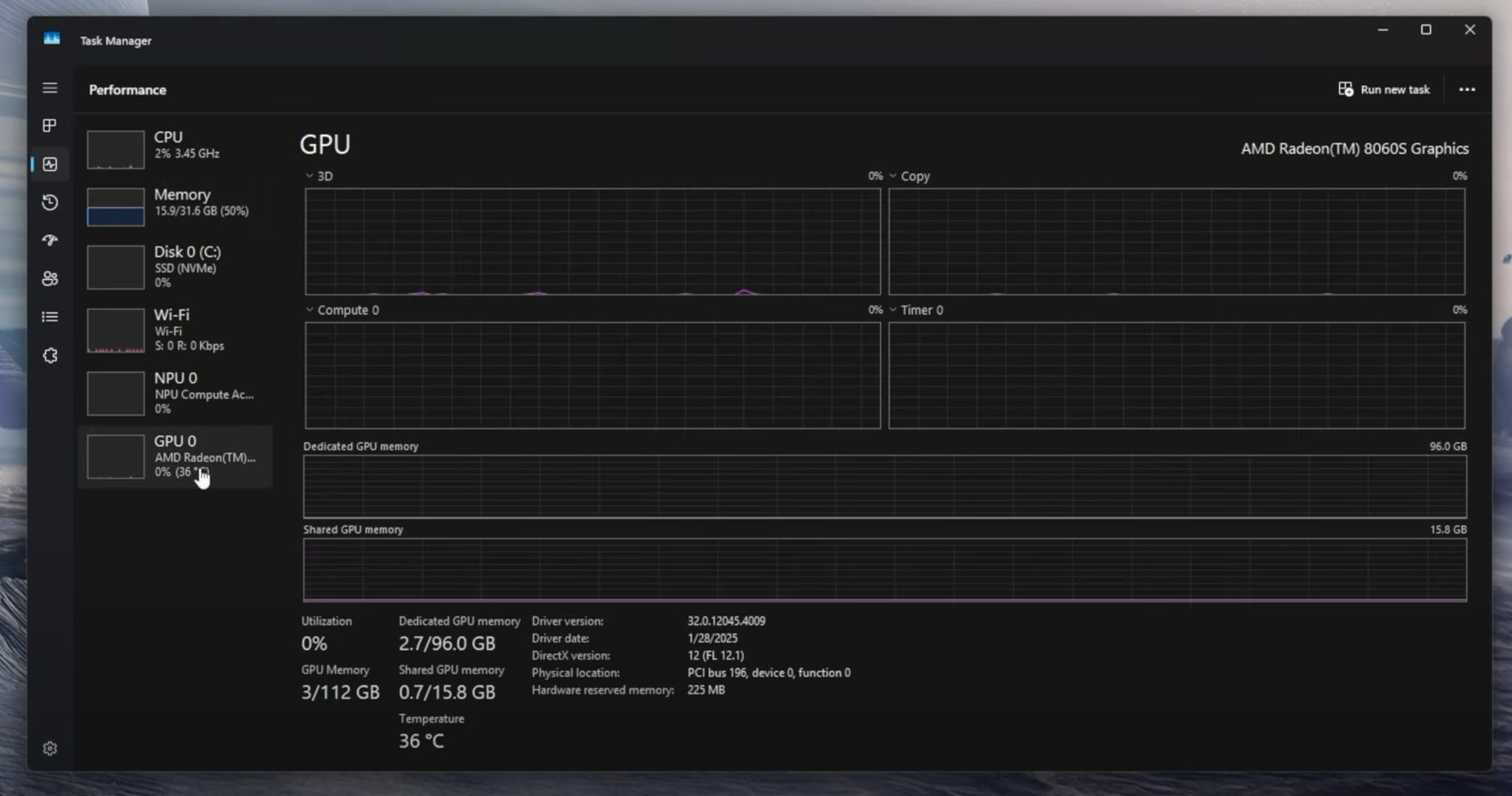Click the Timer 0 graph
The image size is (1512, 796).
1177,375
